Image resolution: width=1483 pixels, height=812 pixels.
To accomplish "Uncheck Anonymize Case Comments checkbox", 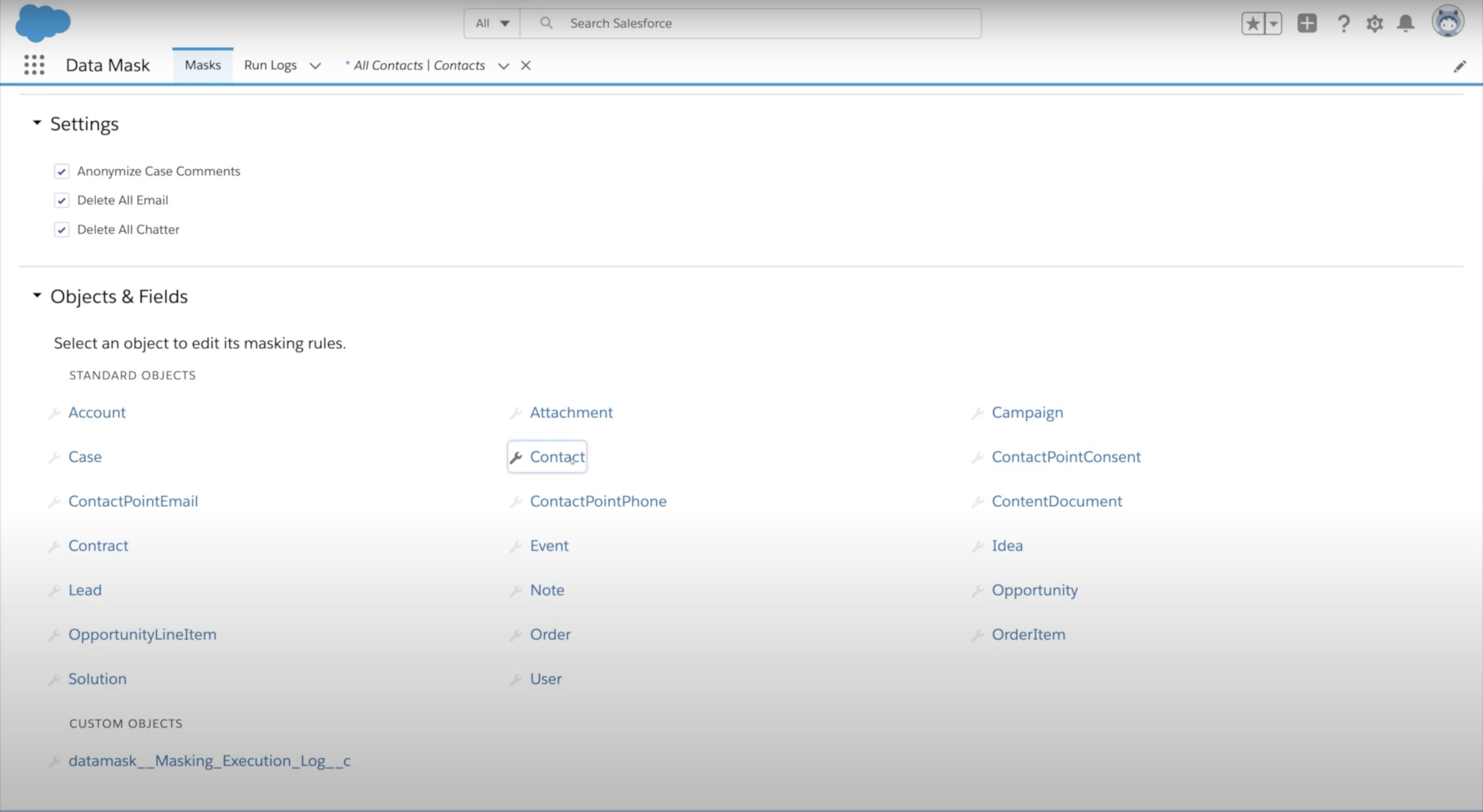I will (x=62, y=172).
